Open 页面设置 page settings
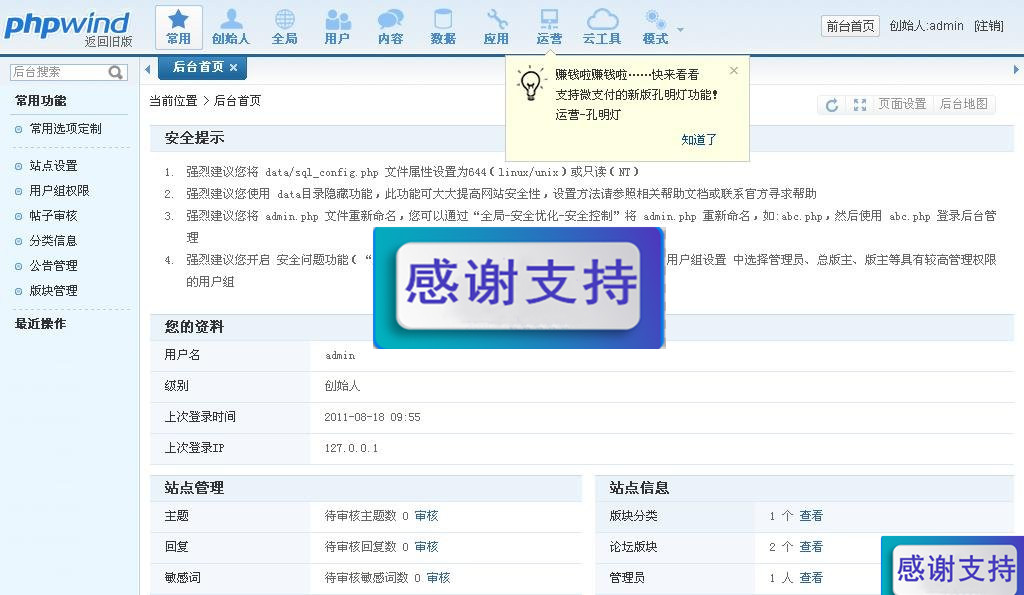 point(902,104)
